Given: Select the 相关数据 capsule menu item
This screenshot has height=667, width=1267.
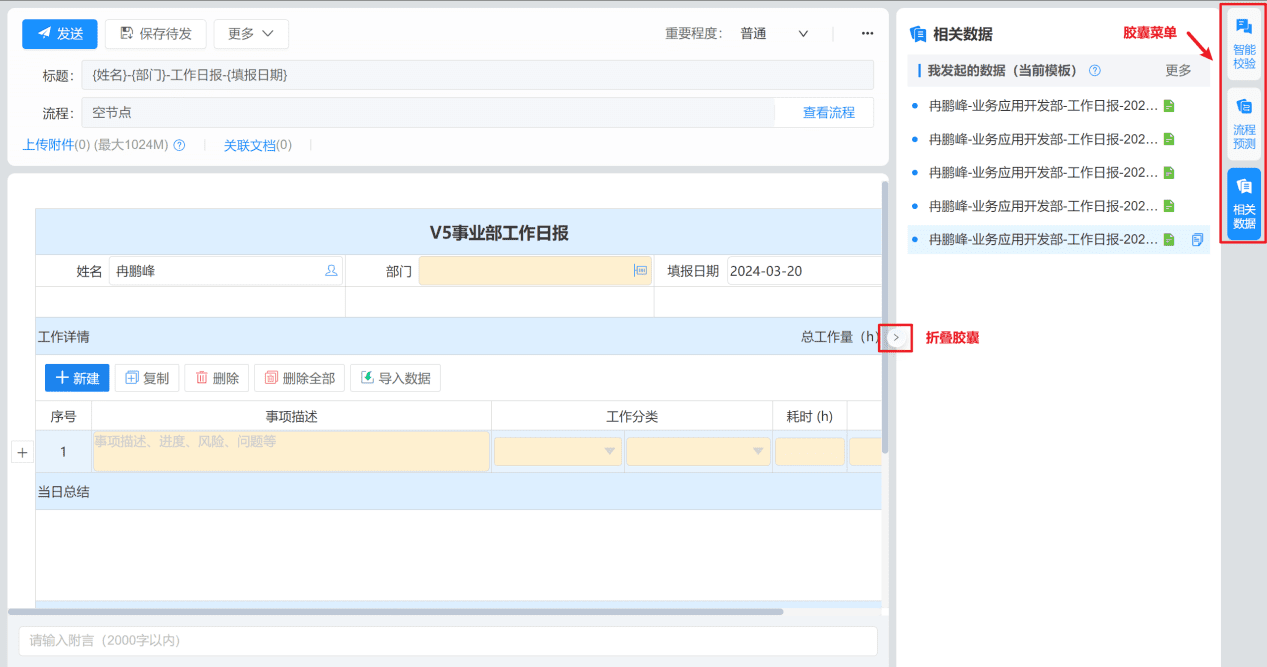Looking at the screenshot, I should click(x=1244, y=204).
